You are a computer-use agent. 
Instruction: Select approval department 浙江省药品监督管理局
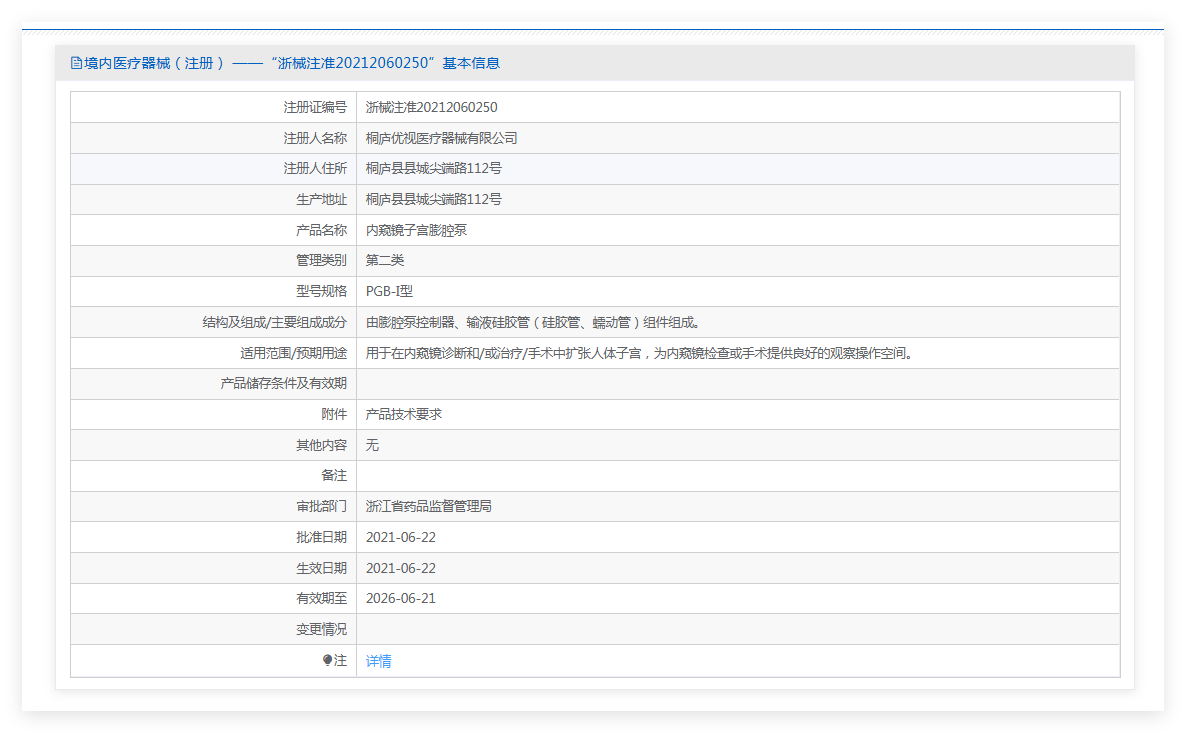pos(429,507)
